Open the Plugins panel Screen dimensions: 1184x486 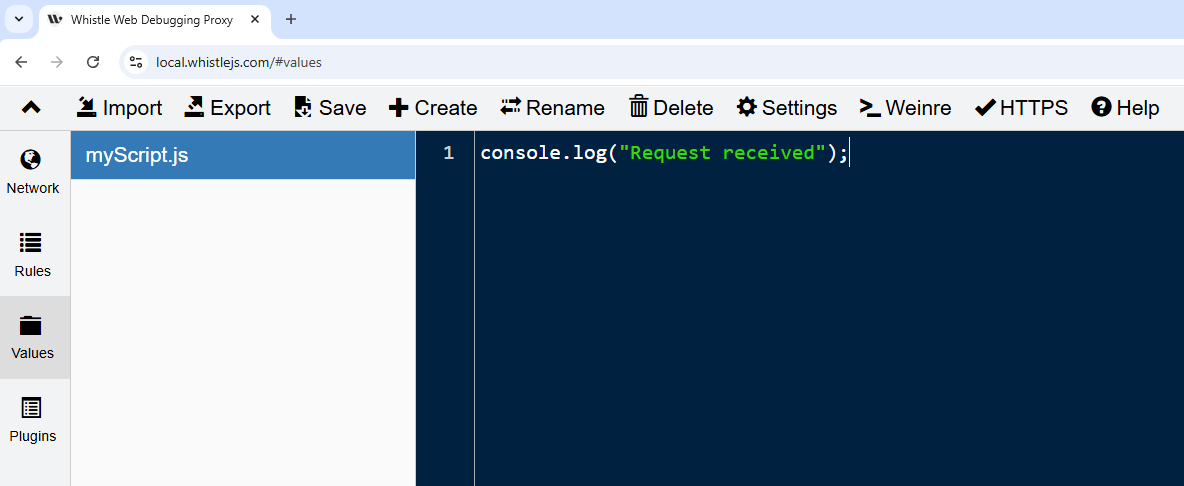tap(33, 420)
